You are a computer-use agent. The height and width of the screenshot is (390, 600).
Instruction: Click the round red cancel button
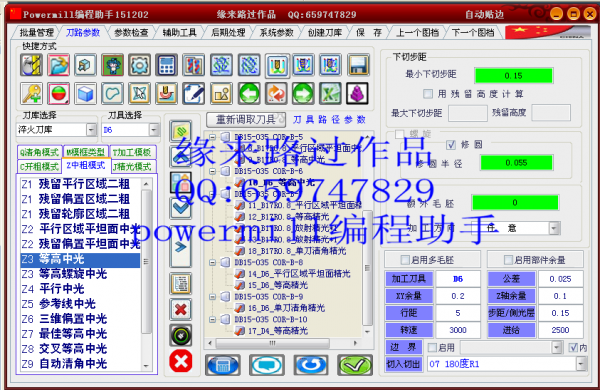click(181, 361)
